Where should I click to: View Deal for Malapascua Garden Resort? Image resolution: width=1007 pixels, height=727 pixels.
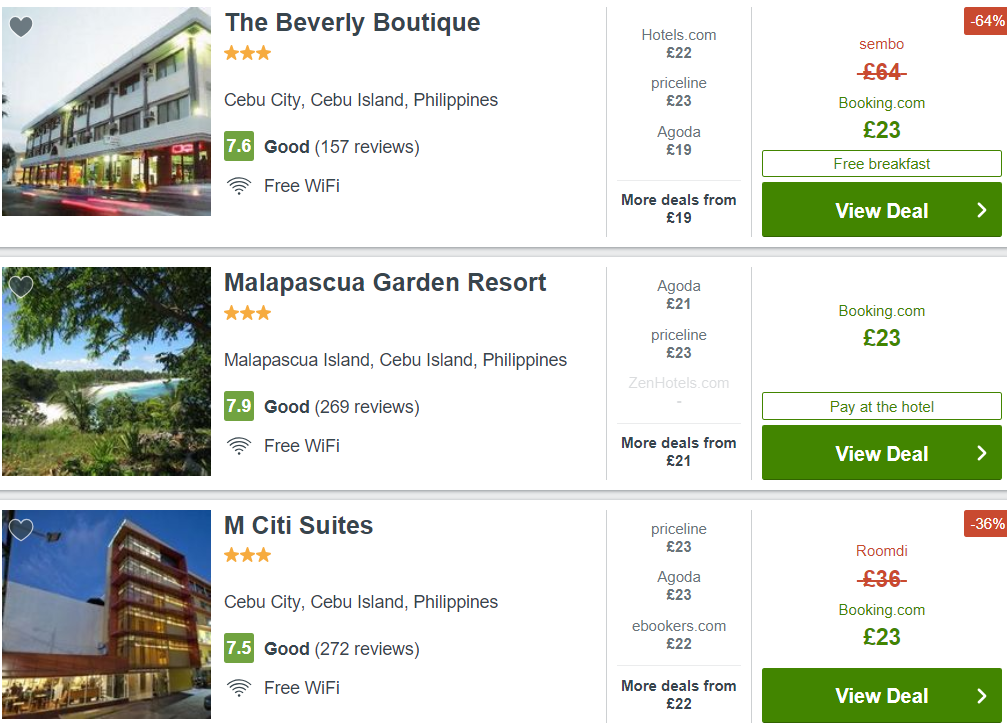click(882, 453)
